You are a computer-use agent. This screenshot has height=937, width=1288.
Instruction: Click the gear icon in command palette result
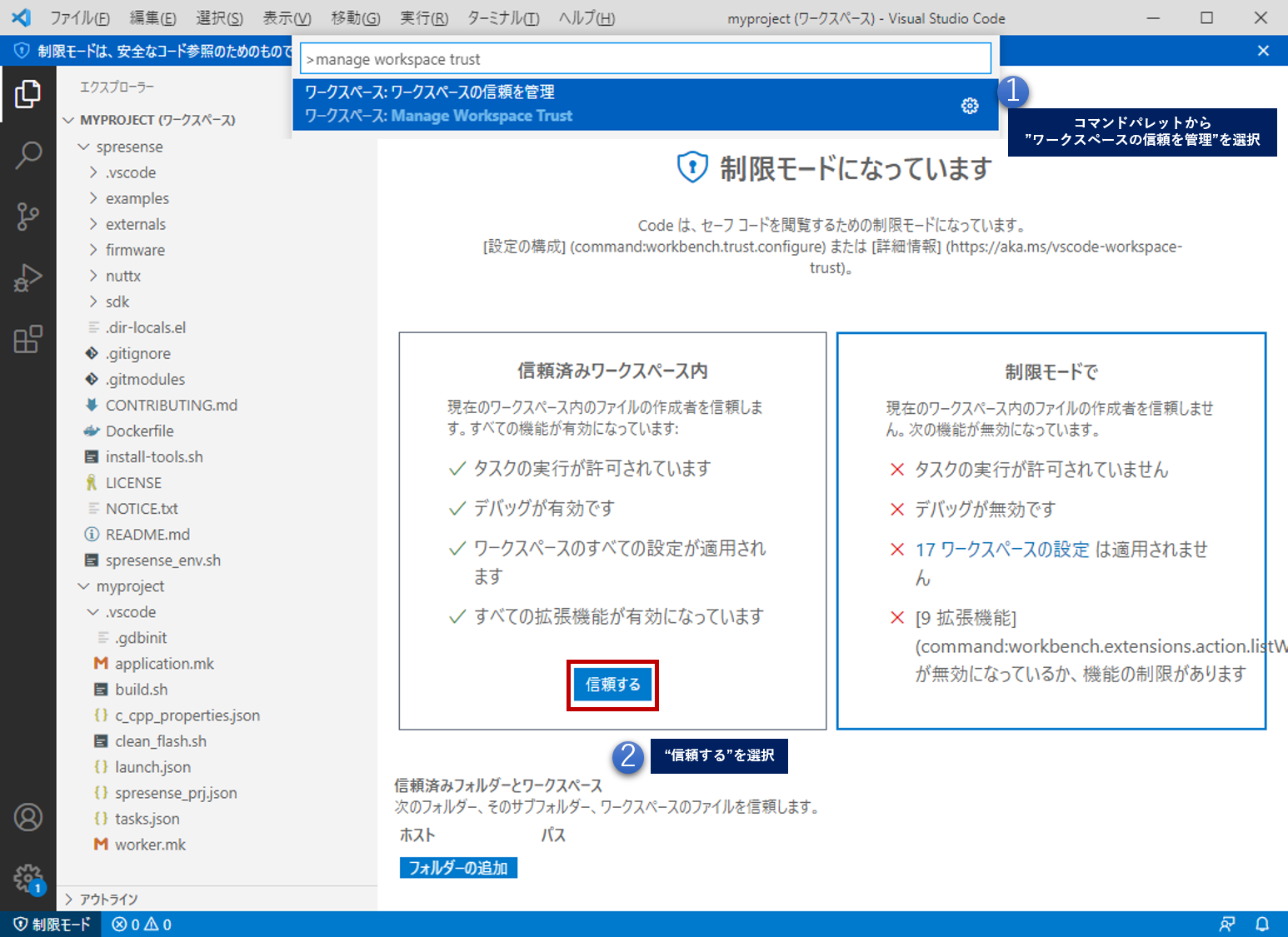[969, 106]
